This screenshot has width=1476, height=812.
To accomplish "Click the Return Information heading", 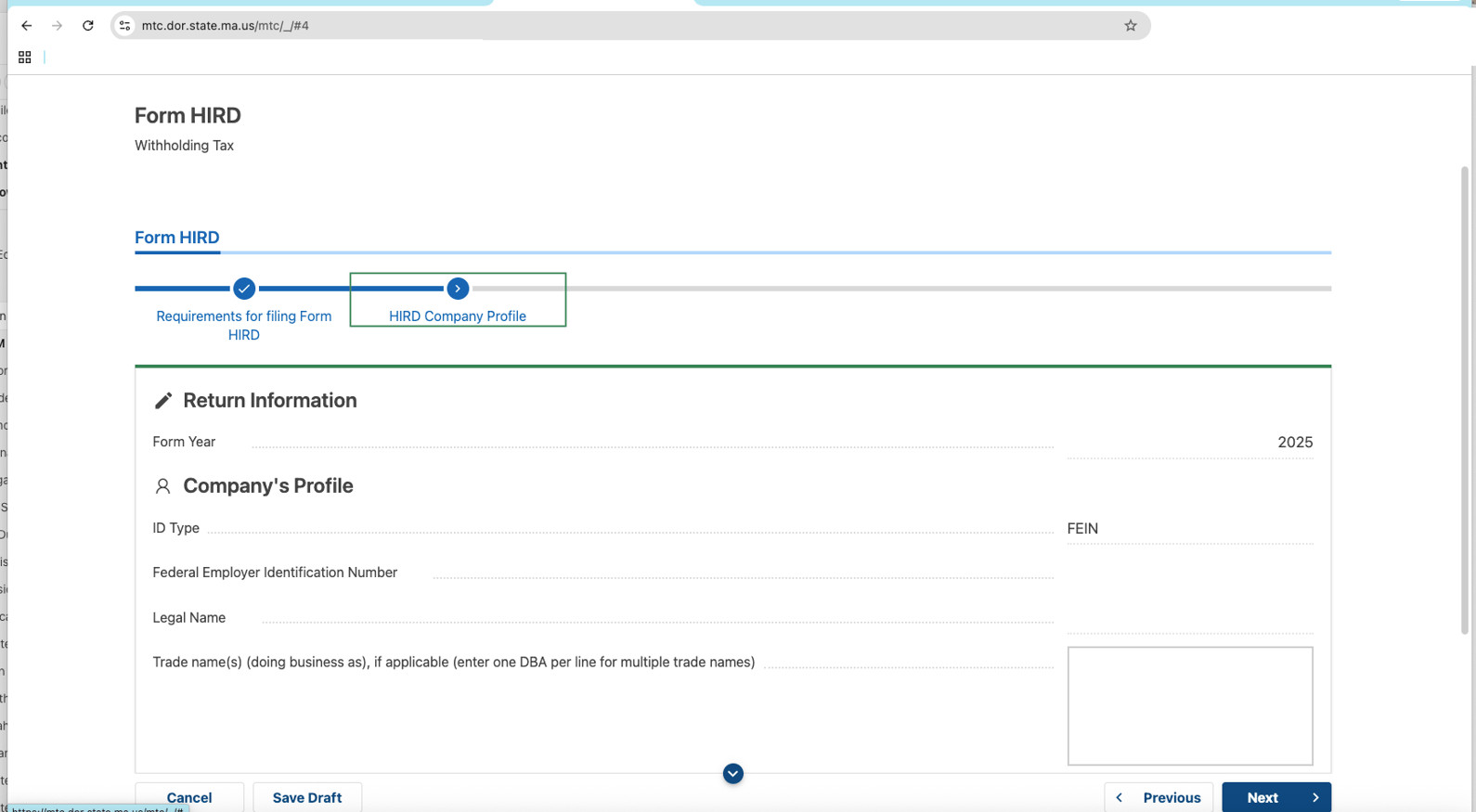I will pyautogui.click(x=270, y=400).
